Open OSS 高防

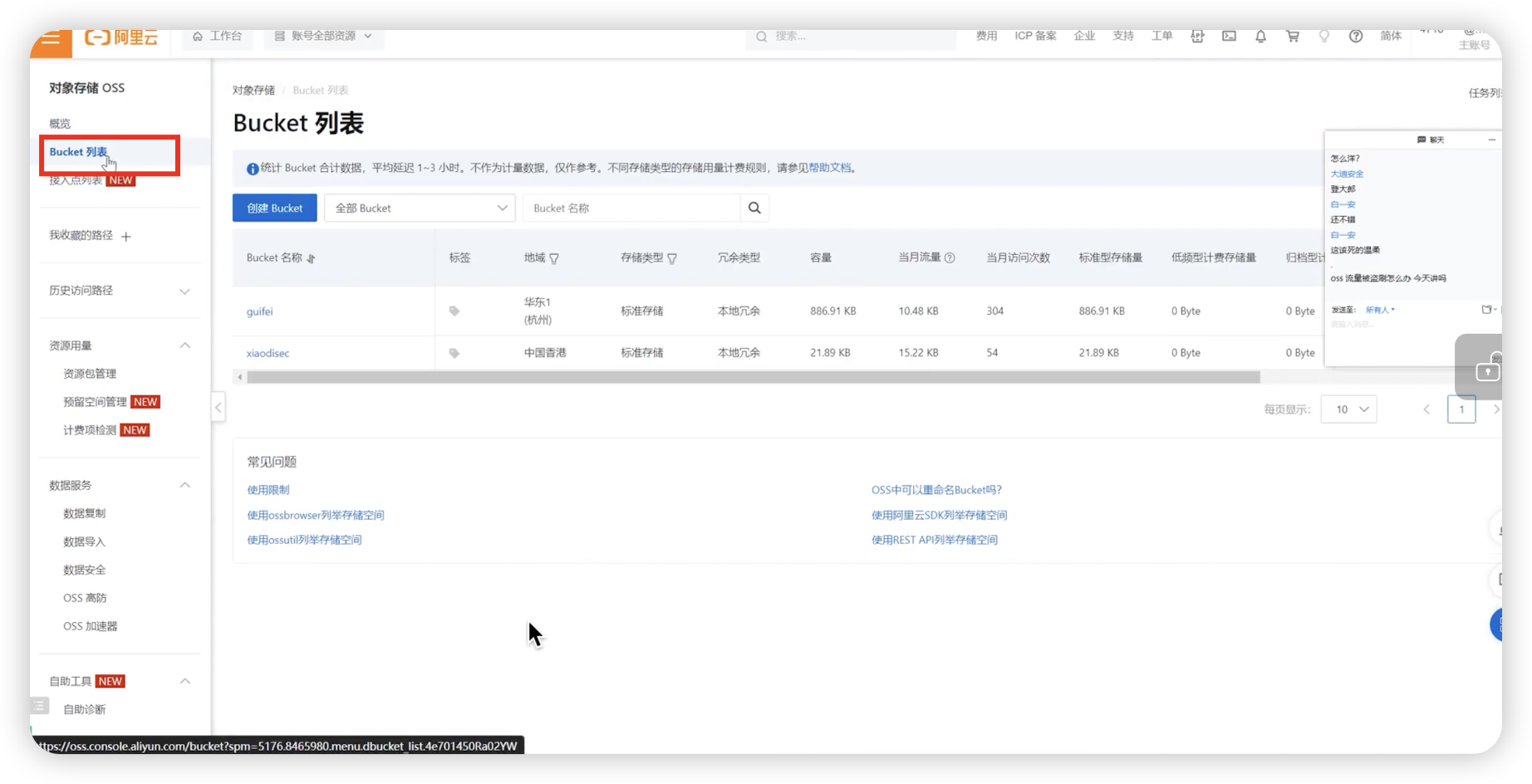[85, 598]
